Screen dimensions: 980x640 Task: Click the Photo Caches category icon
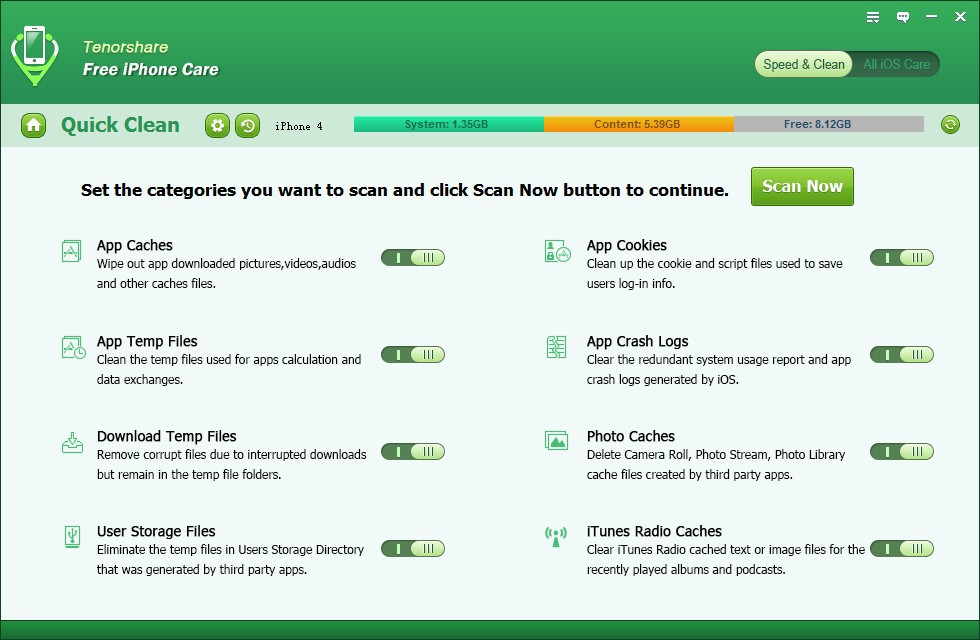click(x=556, y=441)
